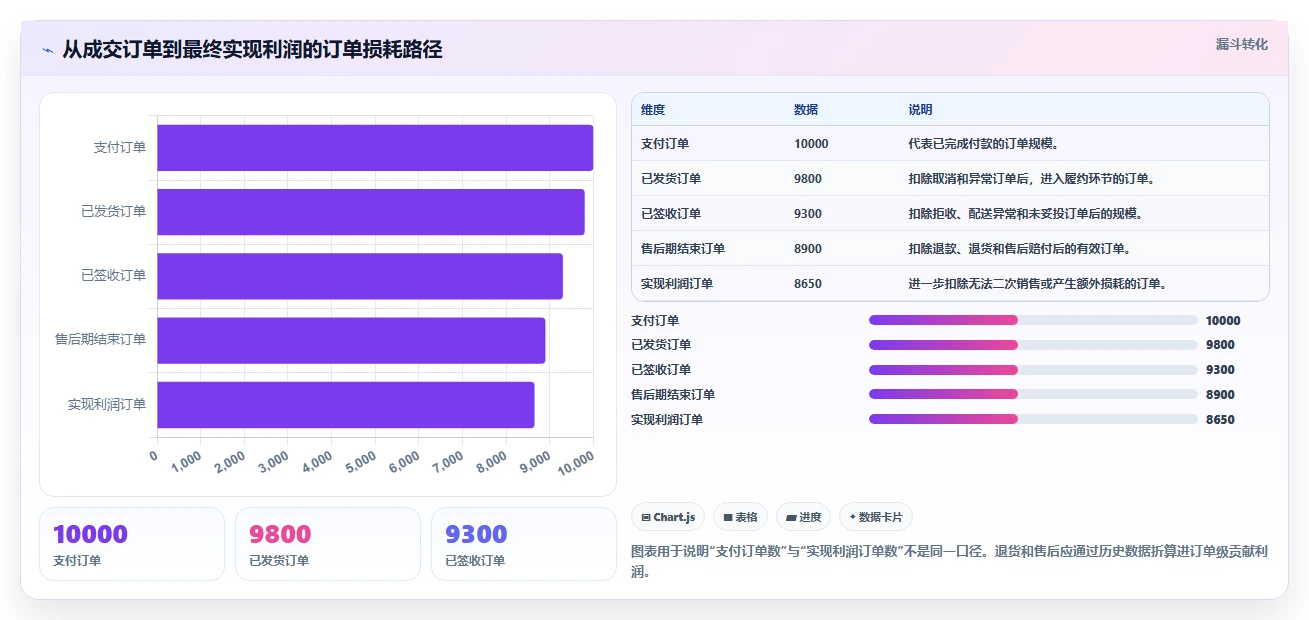The height and width of the screenshot is (620, 1309).
Task: Click the 实现利润订单 label on the chart axis
Action: pos(107,404)
